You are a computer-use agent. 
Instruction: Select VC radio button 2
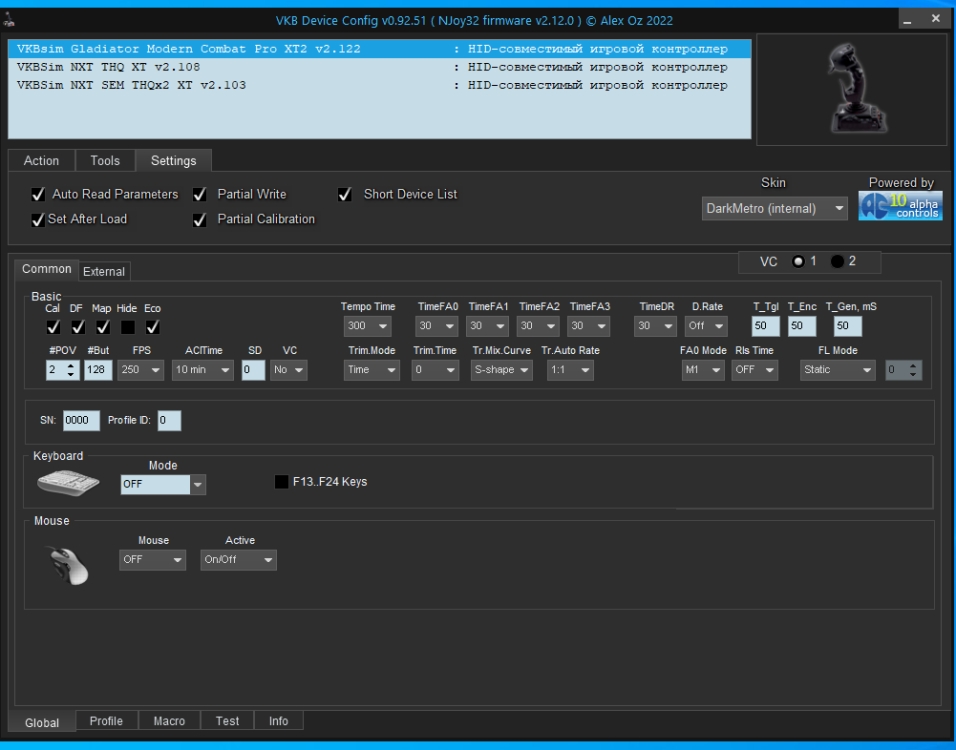(x=837, y=262)
